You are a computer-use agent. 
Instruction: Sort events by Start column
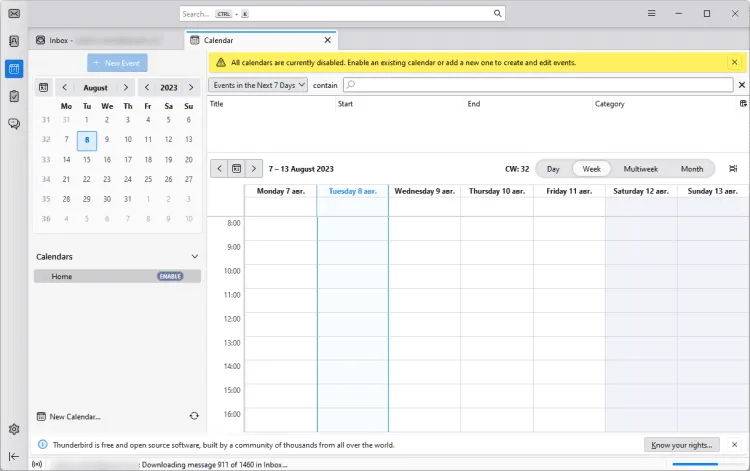tap(400, 104)
